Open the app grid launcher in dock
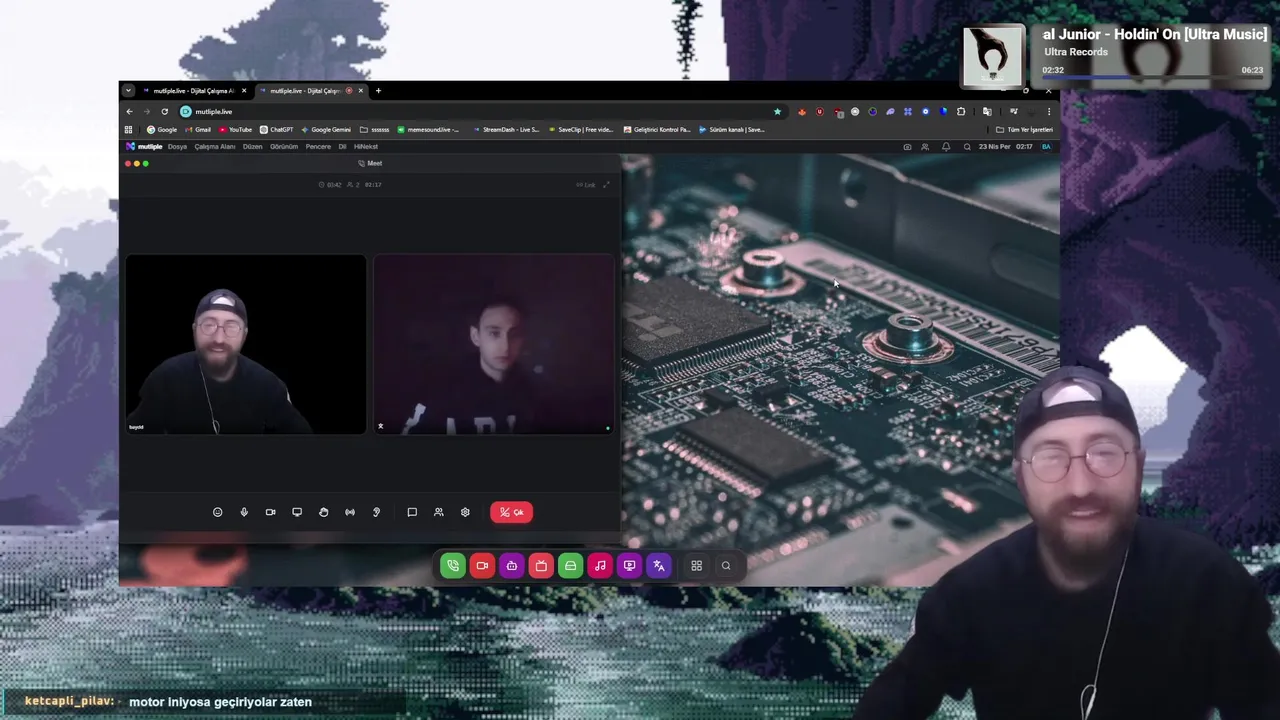This screenshot has height=720, width=1280. [696, 566]
